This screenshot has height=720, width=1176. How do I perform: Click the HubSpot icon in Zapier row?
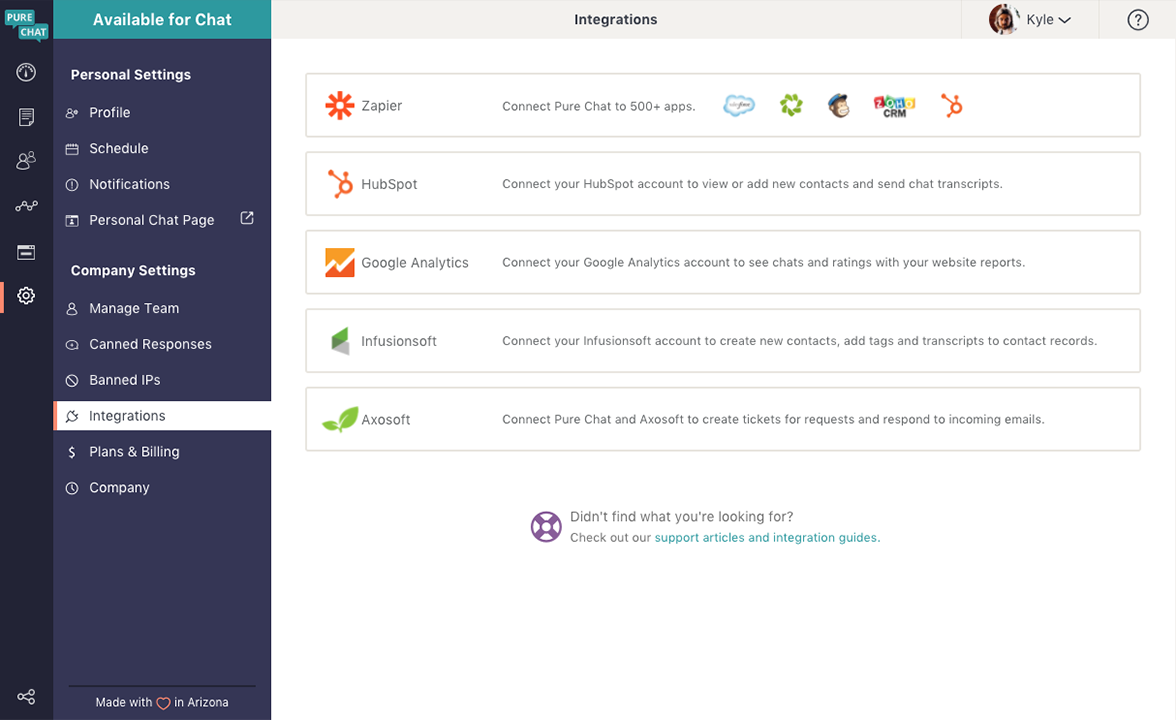click(951, 106)
